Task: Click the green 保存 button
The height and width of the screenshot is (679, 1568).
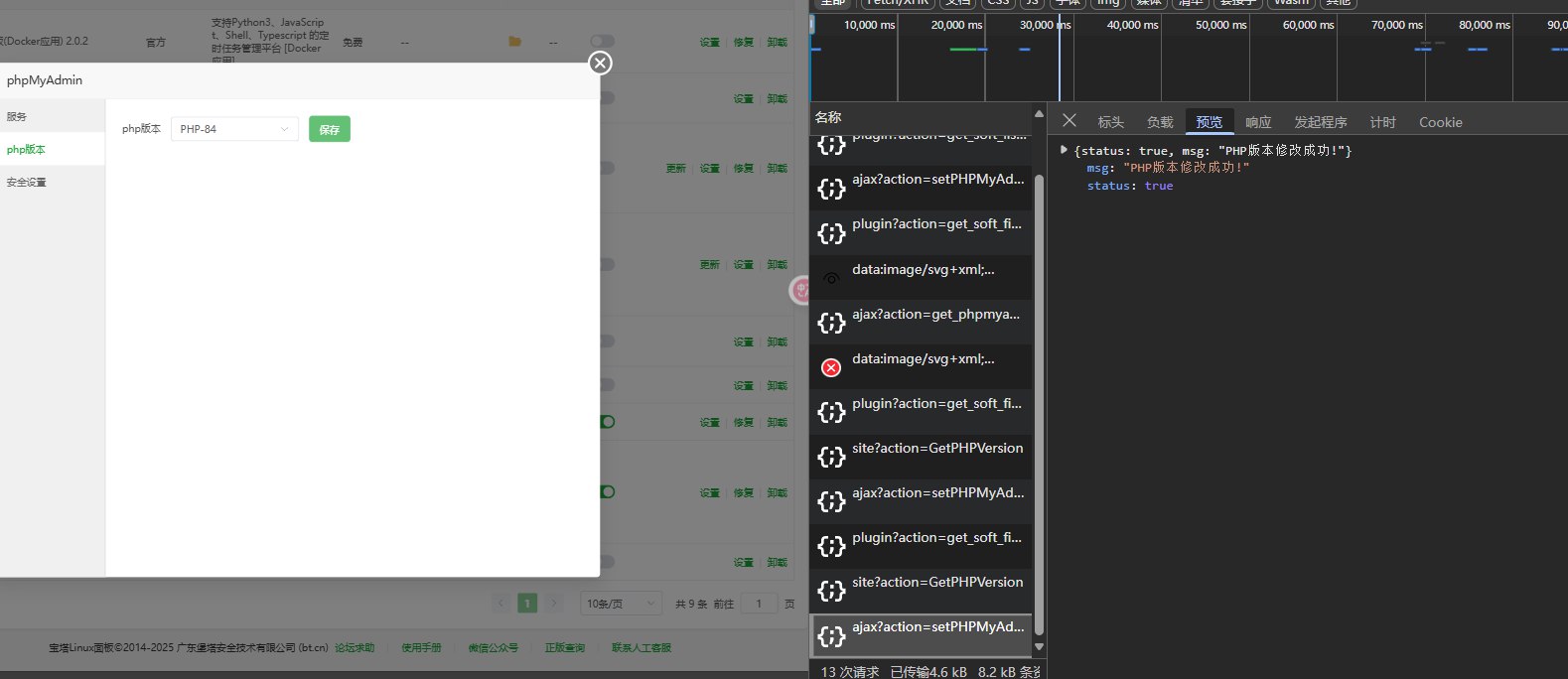Action: click(x=330, y=129)
